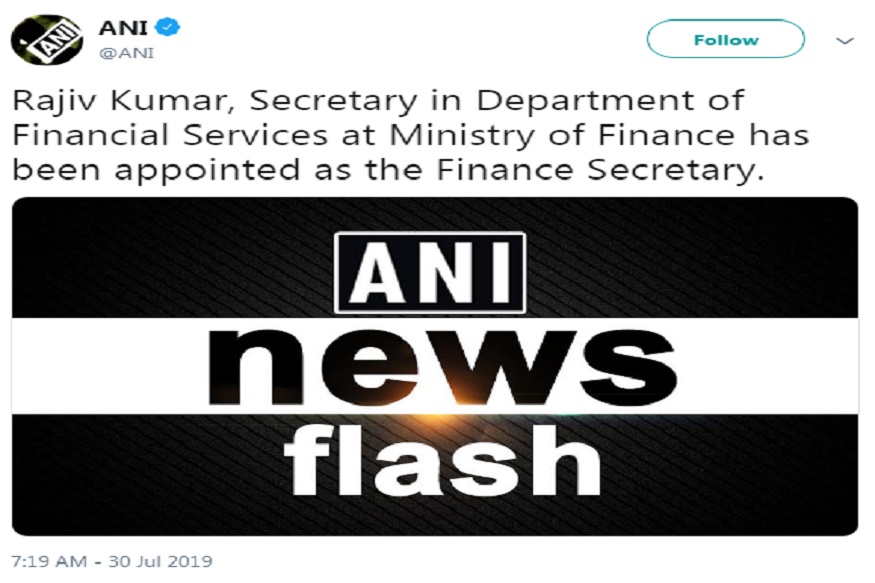Click 'Finance Secretary' at the tweet's end
Screen dimensions: 875x583
pyautogui.click(x=600, y=171)
